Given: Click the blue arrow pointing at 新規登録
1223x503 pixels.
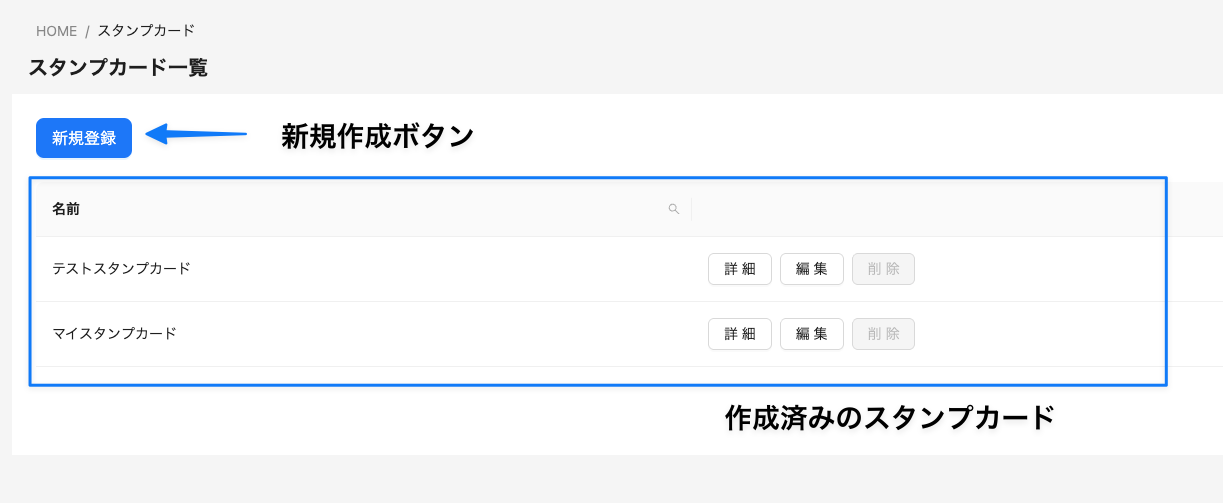Looking at the screenshot, I should (197, 134).
